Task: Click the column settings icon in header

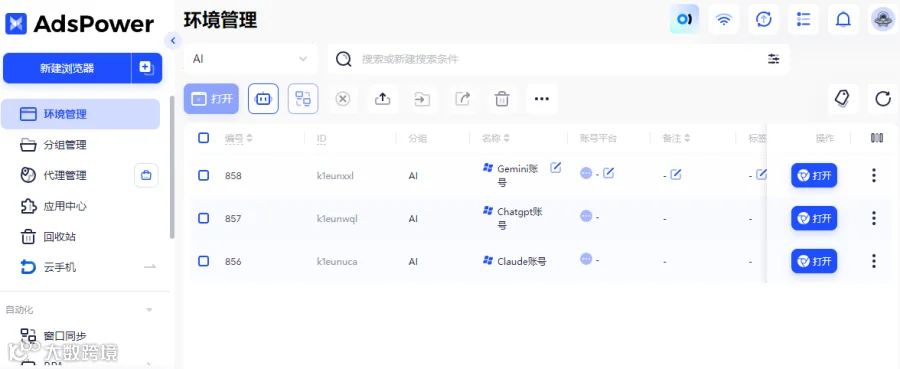Action: pyautogui.click(x=876, y=138)
